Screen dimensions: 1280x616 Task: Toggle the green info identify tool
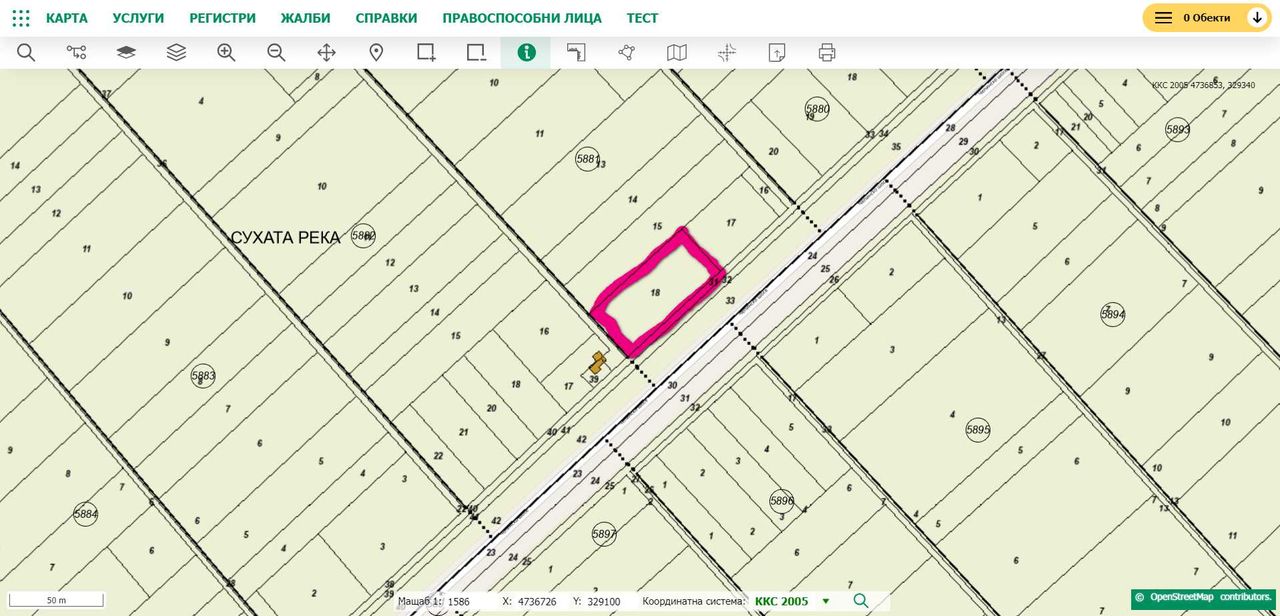[x=526, y=53]
